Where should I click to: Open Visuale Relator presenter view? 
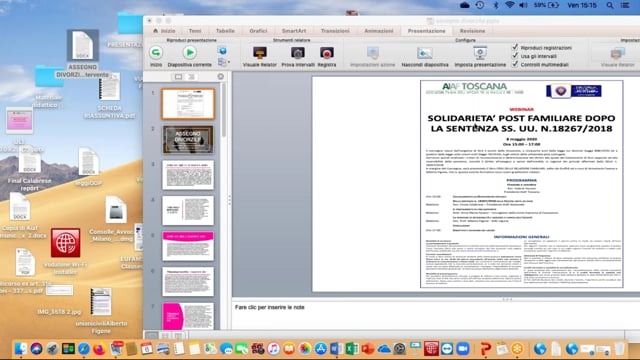point(260,53)
